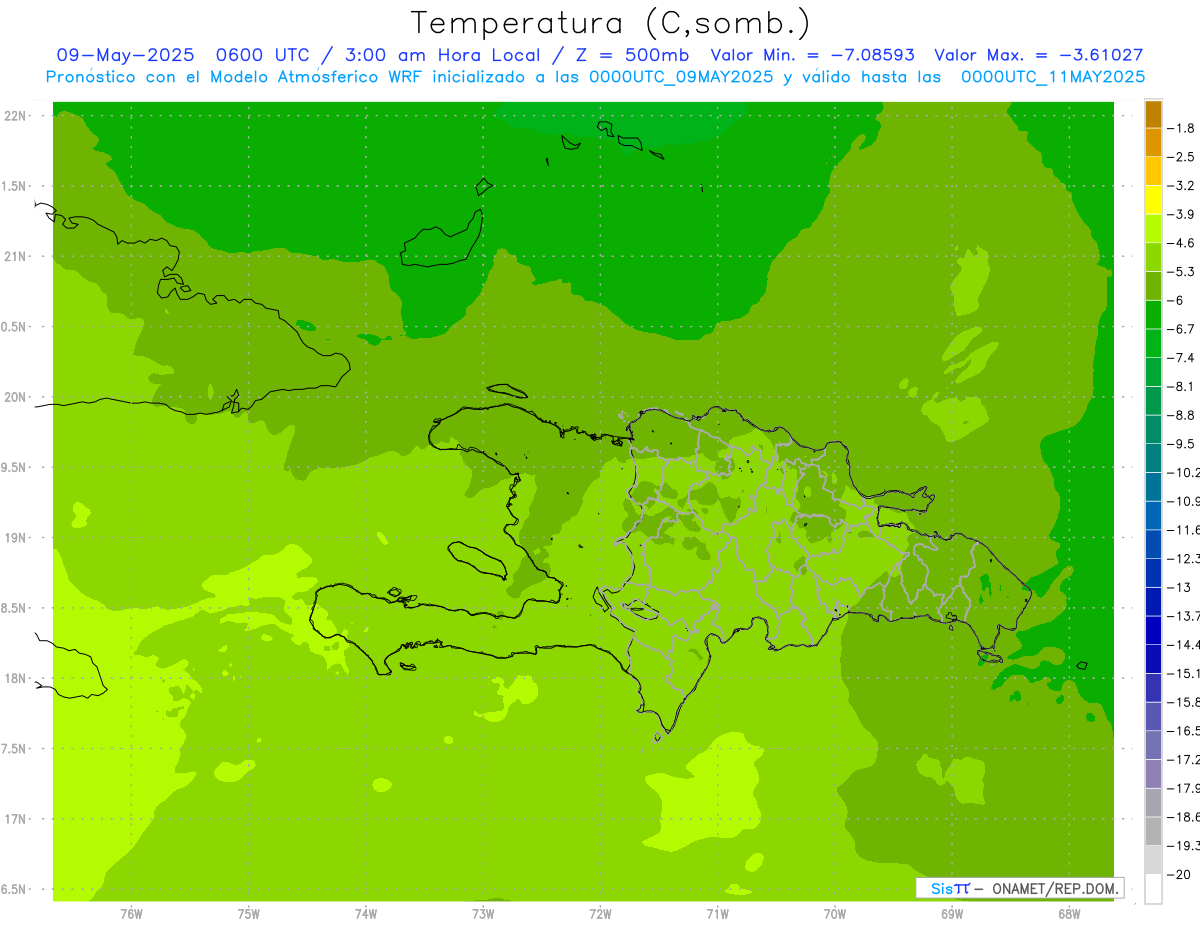Viewport: 1200px width, 927px height.
Task: Click the "-5.3" colorbar label
Action: coord(1182,272)
